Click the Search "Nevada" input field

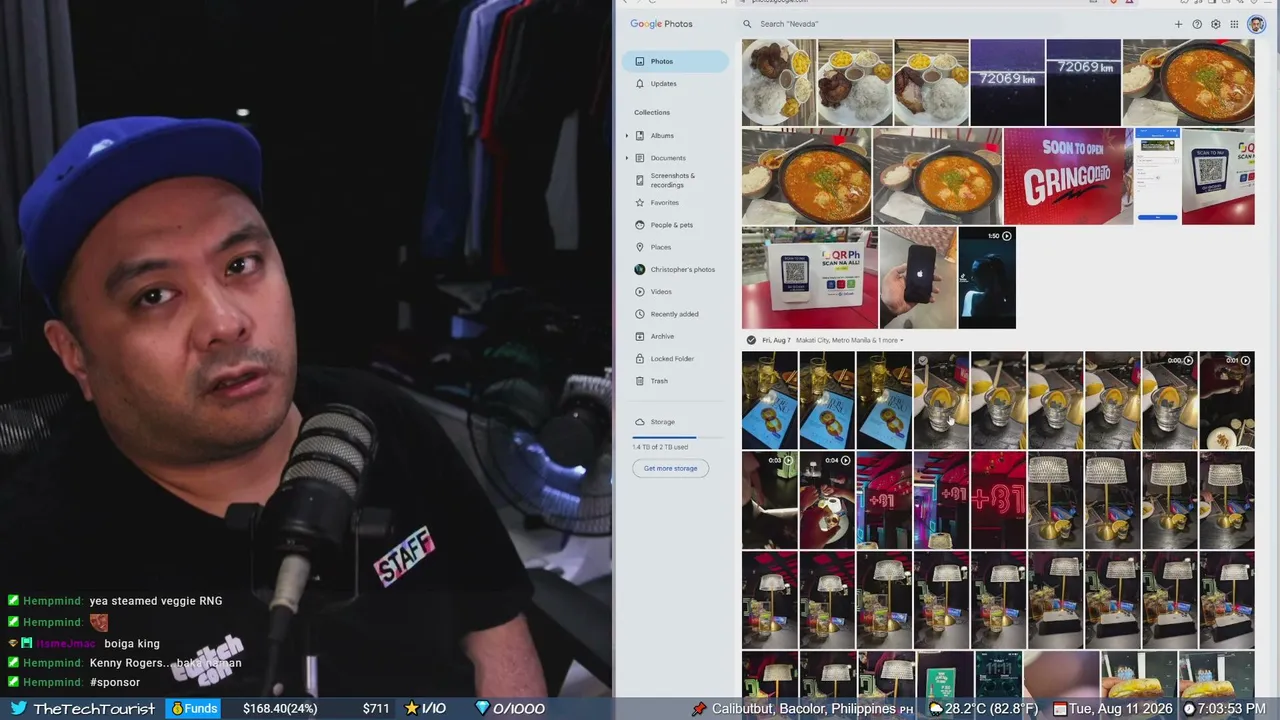[x=950, y=24]
